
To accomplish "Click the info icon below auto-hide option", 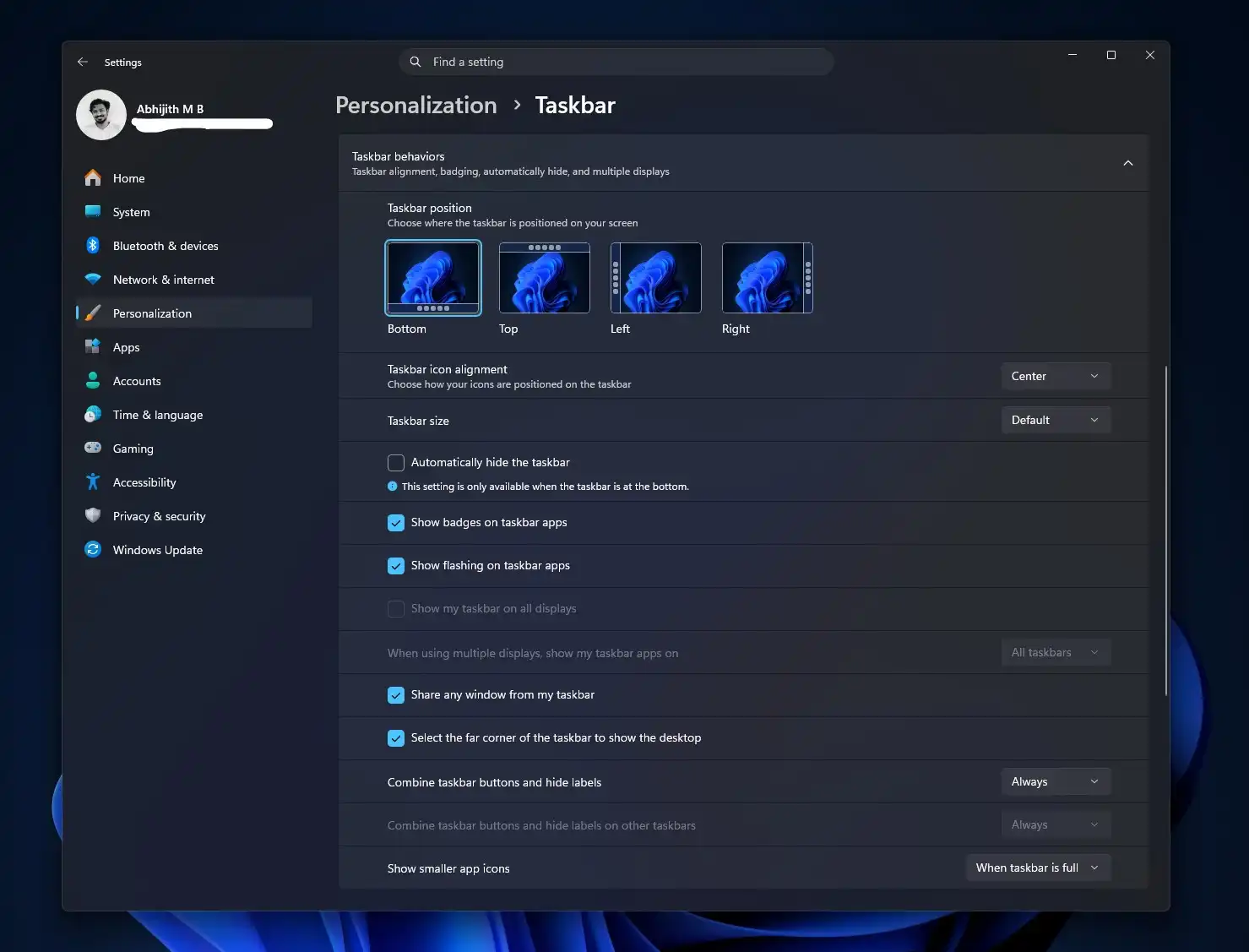I will (x=392, y=487).
